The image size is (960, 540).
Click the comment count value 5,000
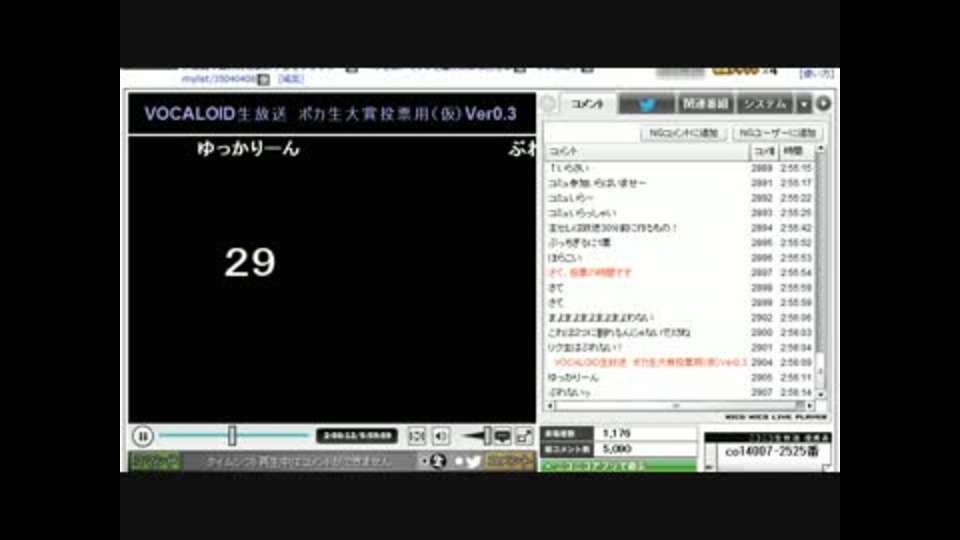[x=617, y=449]
